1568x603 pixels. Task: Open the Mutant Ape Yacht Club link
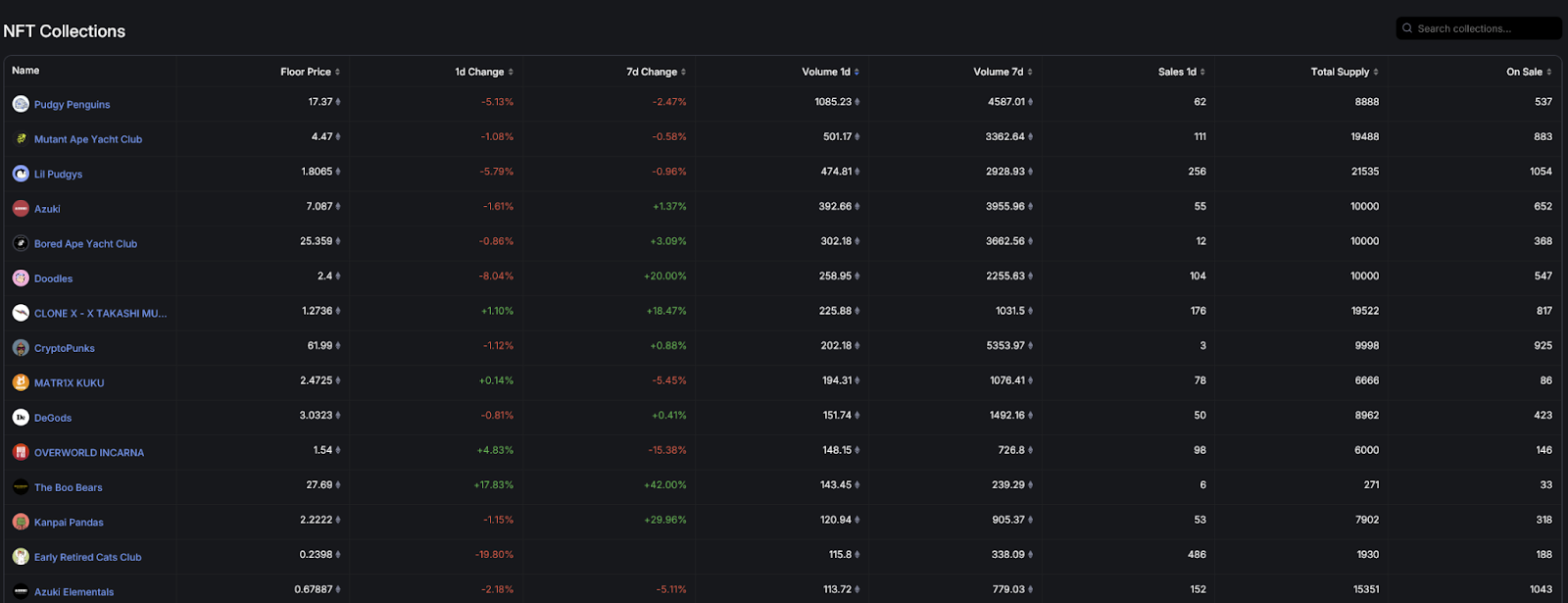88,139
